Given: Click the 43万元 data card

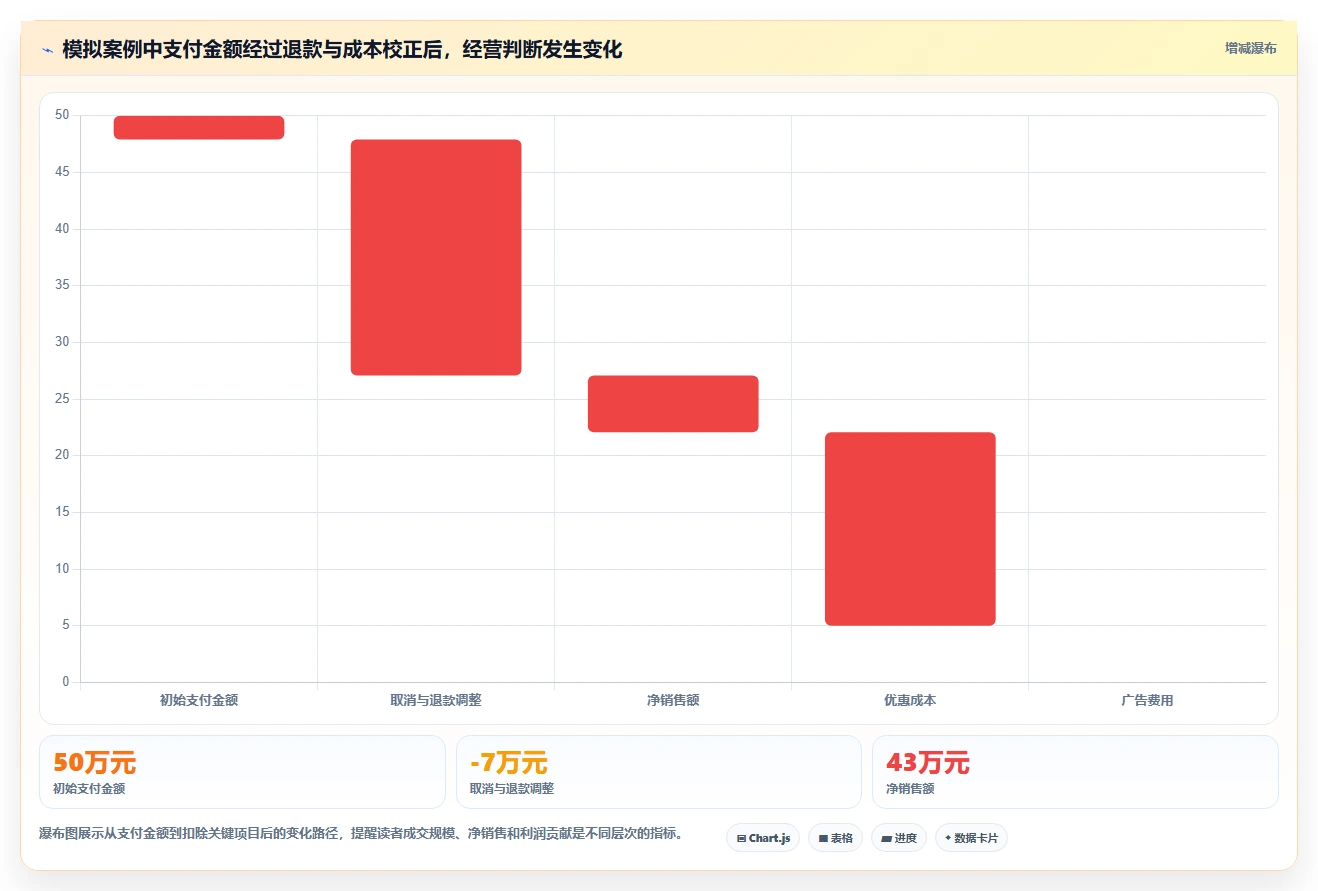Looking at the screenshot, I should (x=1075, y=772).
